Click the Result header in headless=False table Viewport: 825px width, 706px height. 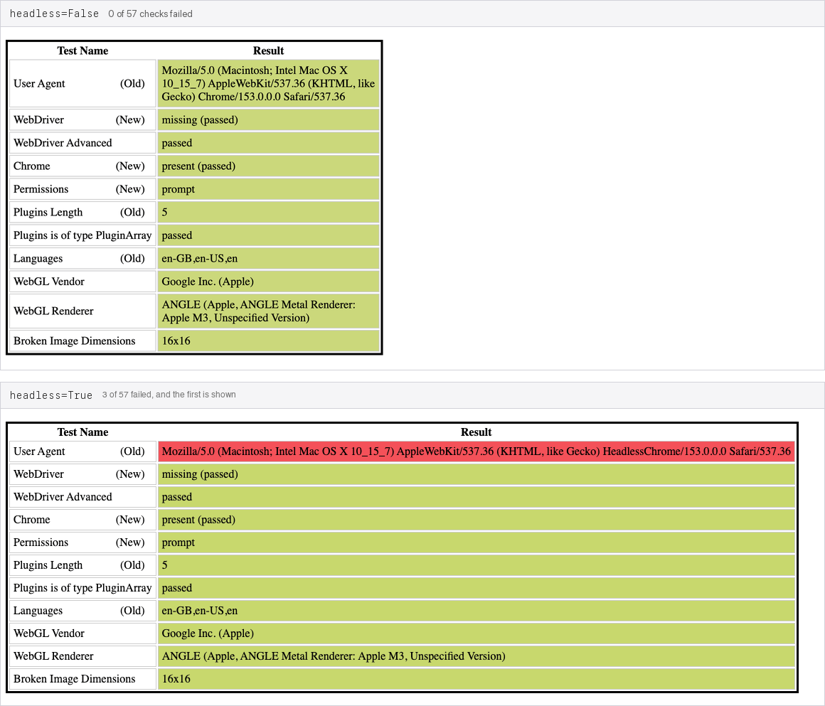[x=268, y=51]
